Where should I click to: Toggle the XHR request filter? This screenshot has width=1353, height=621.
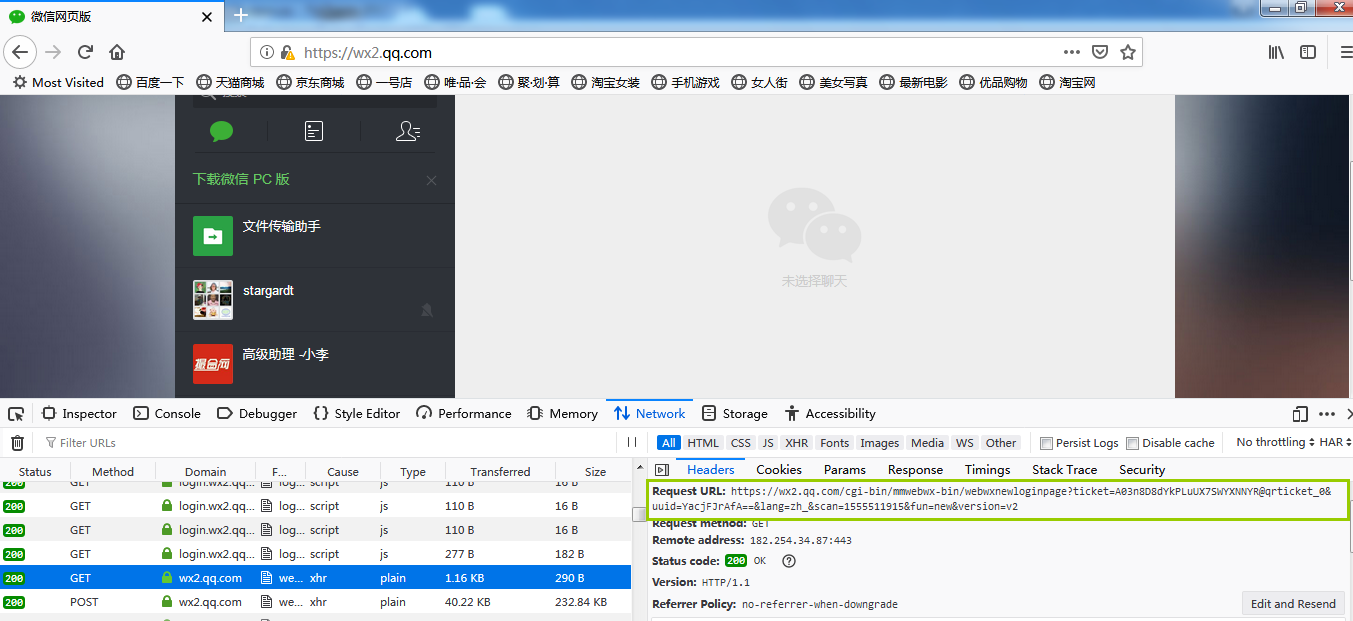click(796, 443)
